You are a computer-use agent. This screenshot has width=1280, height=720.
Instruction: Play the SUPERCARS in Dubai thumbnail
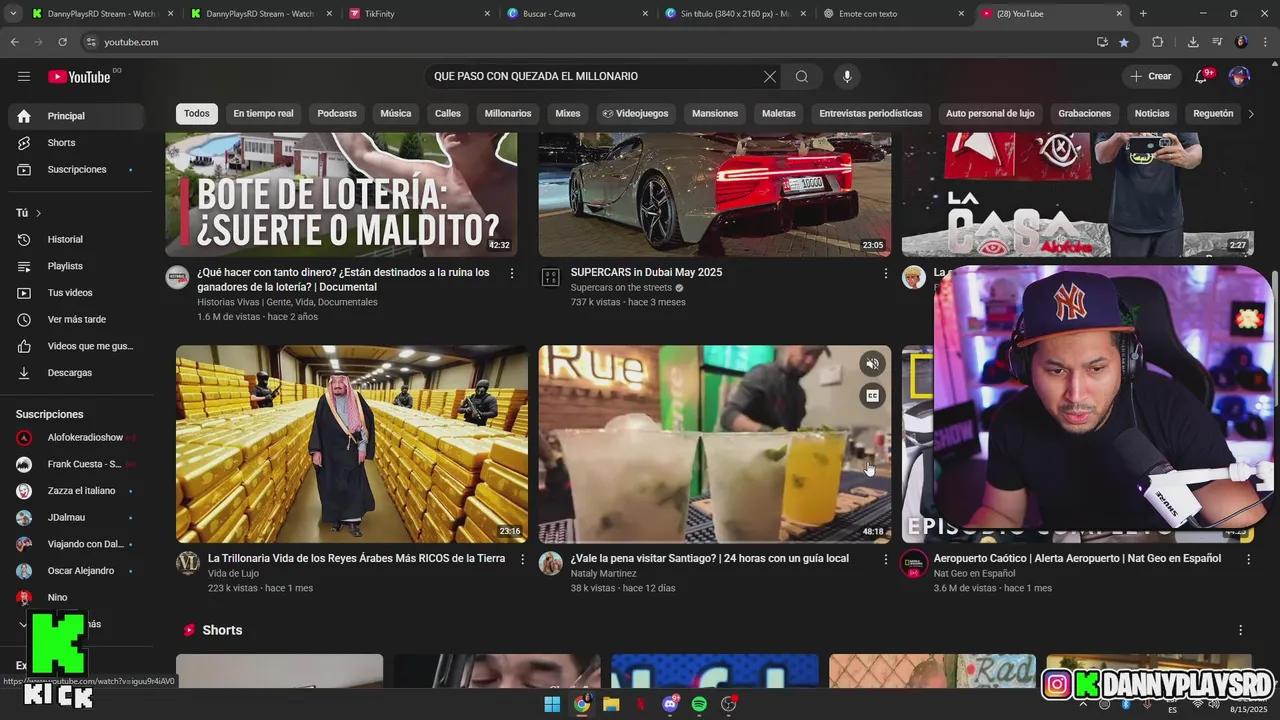point(715,195)
